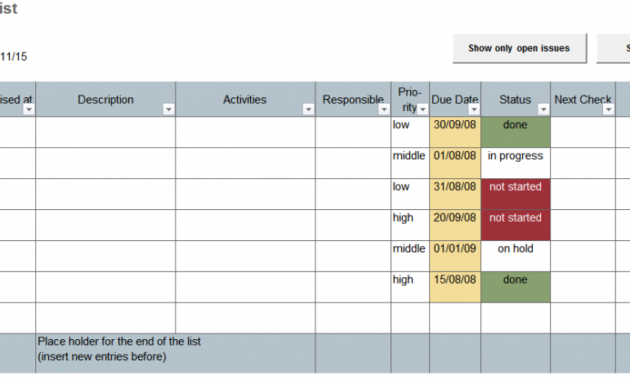
Task: Select the Next Check column header
Action: pyautogui.click(x=583, y=100)
